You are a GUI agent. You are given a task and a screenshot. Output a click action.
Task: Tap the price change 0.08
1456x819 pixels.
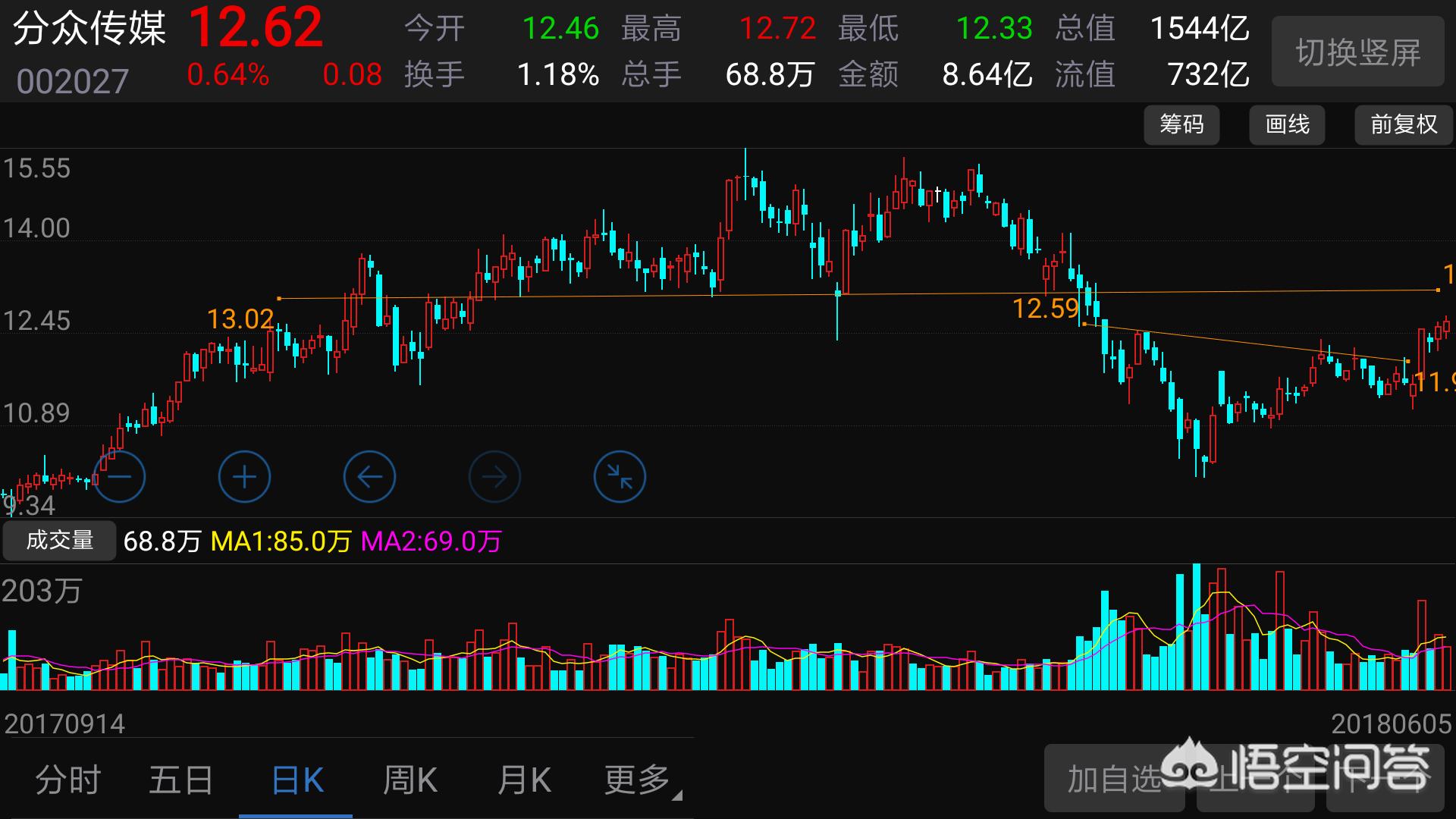pyautogui.click(x=352, y=74)
